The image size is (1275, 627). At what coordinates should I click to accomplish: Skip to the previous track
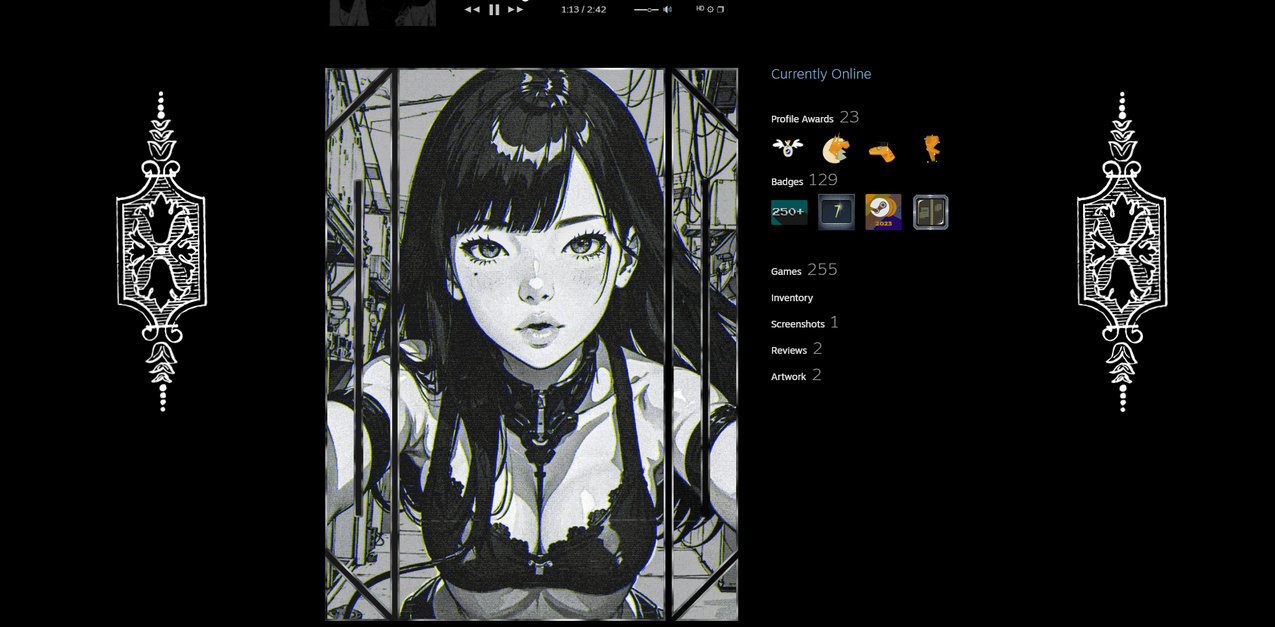[472, 9]
